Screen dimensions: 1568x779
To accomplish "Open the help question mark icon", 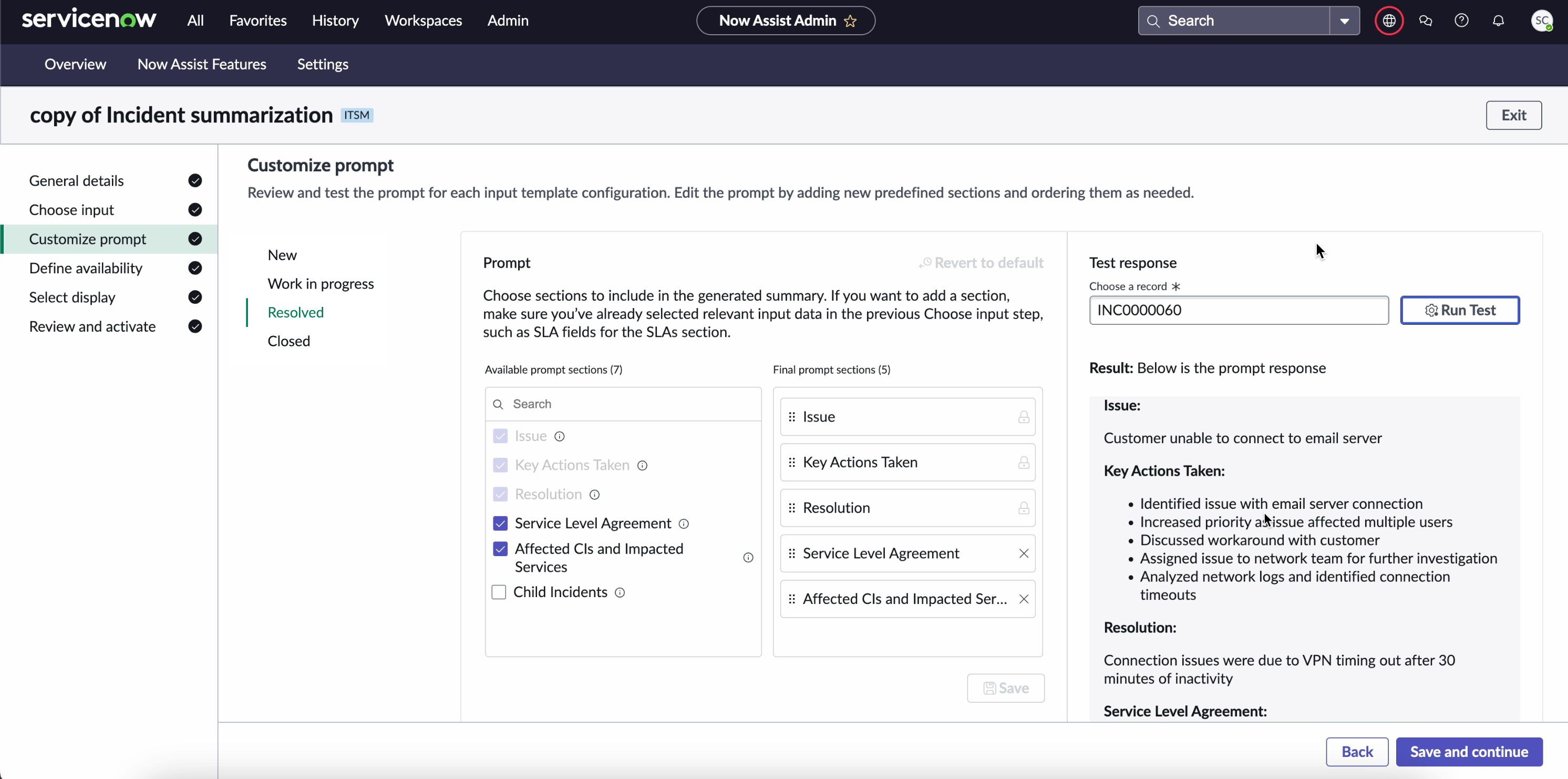I will click(x=1461, y=20).
